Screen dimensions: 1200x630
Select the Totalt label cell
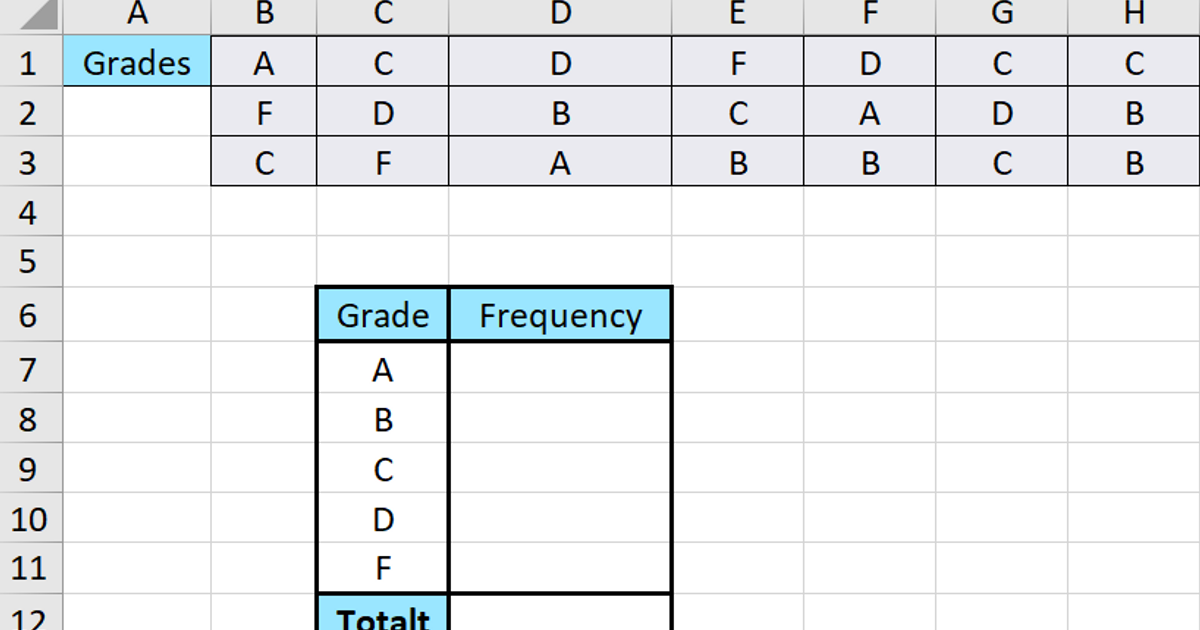pyautogui.click(x=381, y=616)
